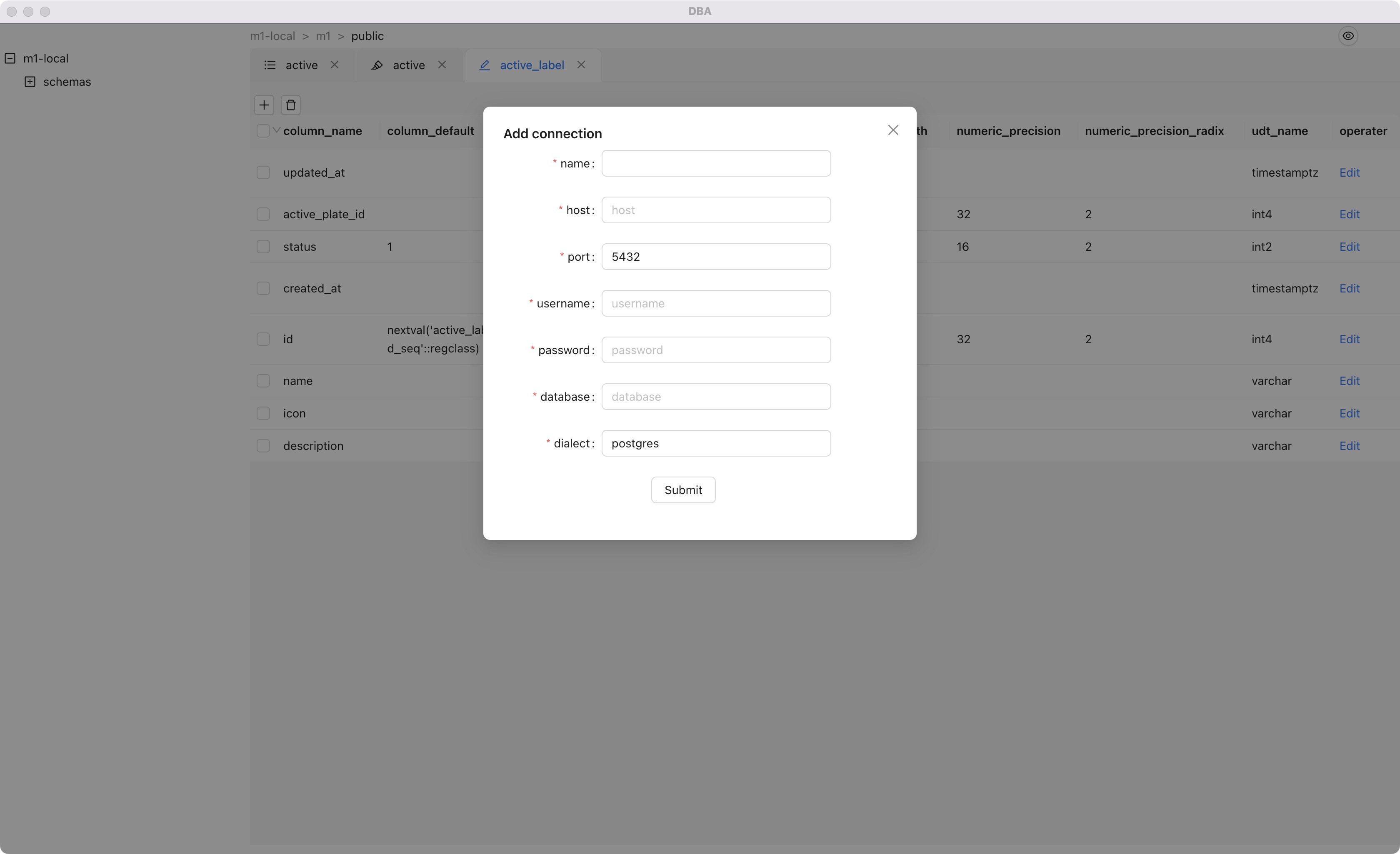
Task: Toggle the select-all header checkbox
Action: point(262,131)
